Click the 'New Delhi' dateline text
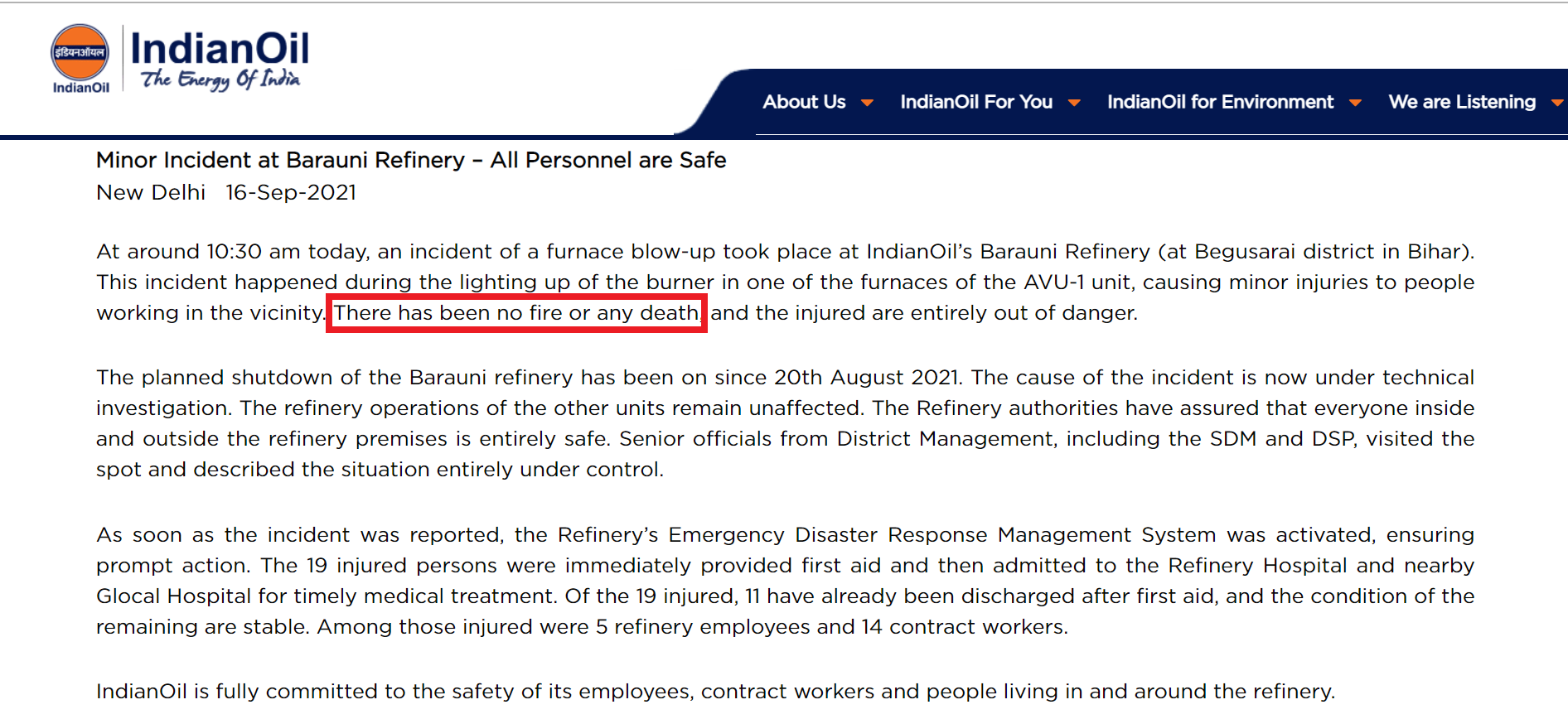Viewport: 1568px width, 719px height. click(151, 192)
